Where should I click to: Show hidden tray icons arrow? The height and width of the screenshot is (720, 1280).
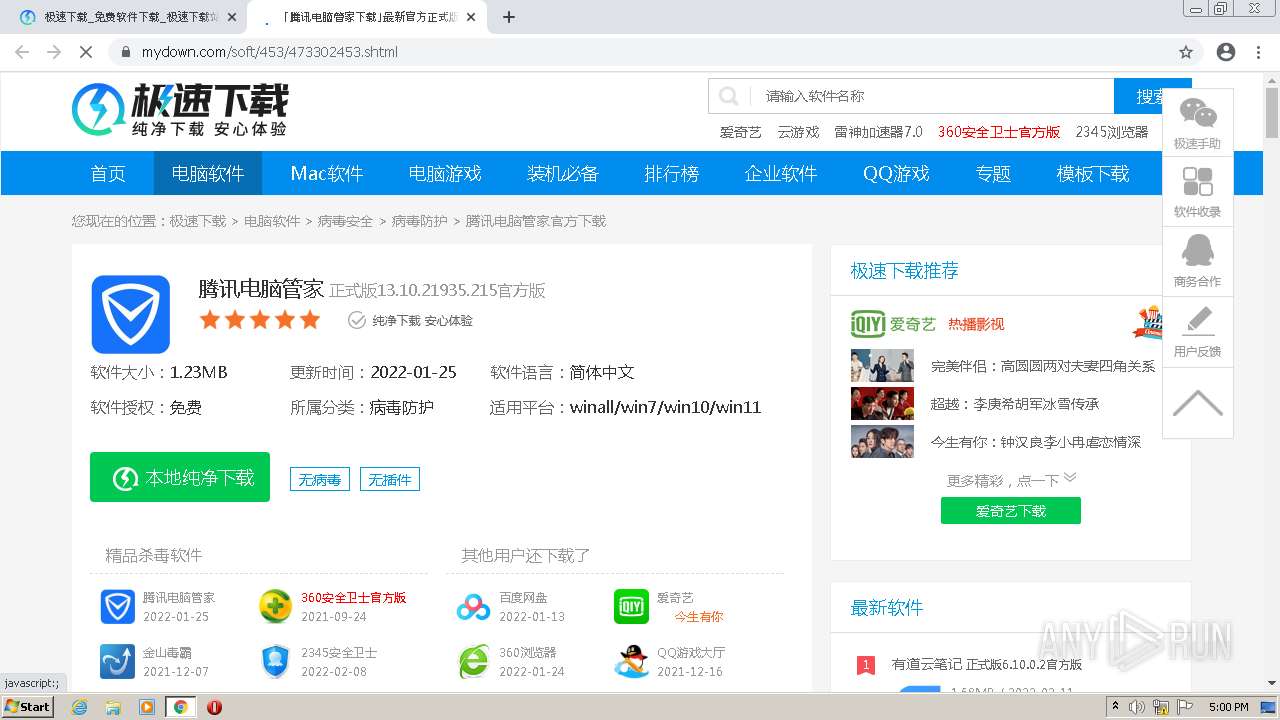pyautogui.click(x=1115, y=707)
